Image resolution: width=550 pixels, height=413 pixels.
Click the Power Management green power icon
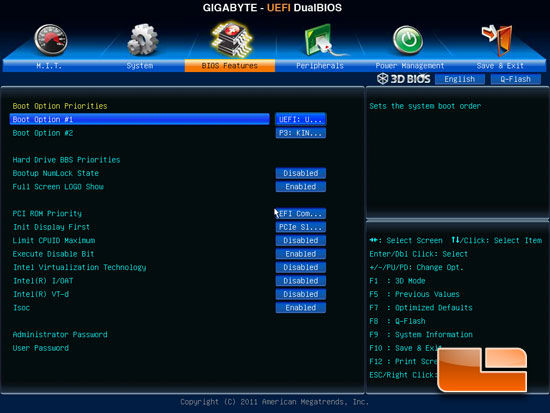coord(408,40)
